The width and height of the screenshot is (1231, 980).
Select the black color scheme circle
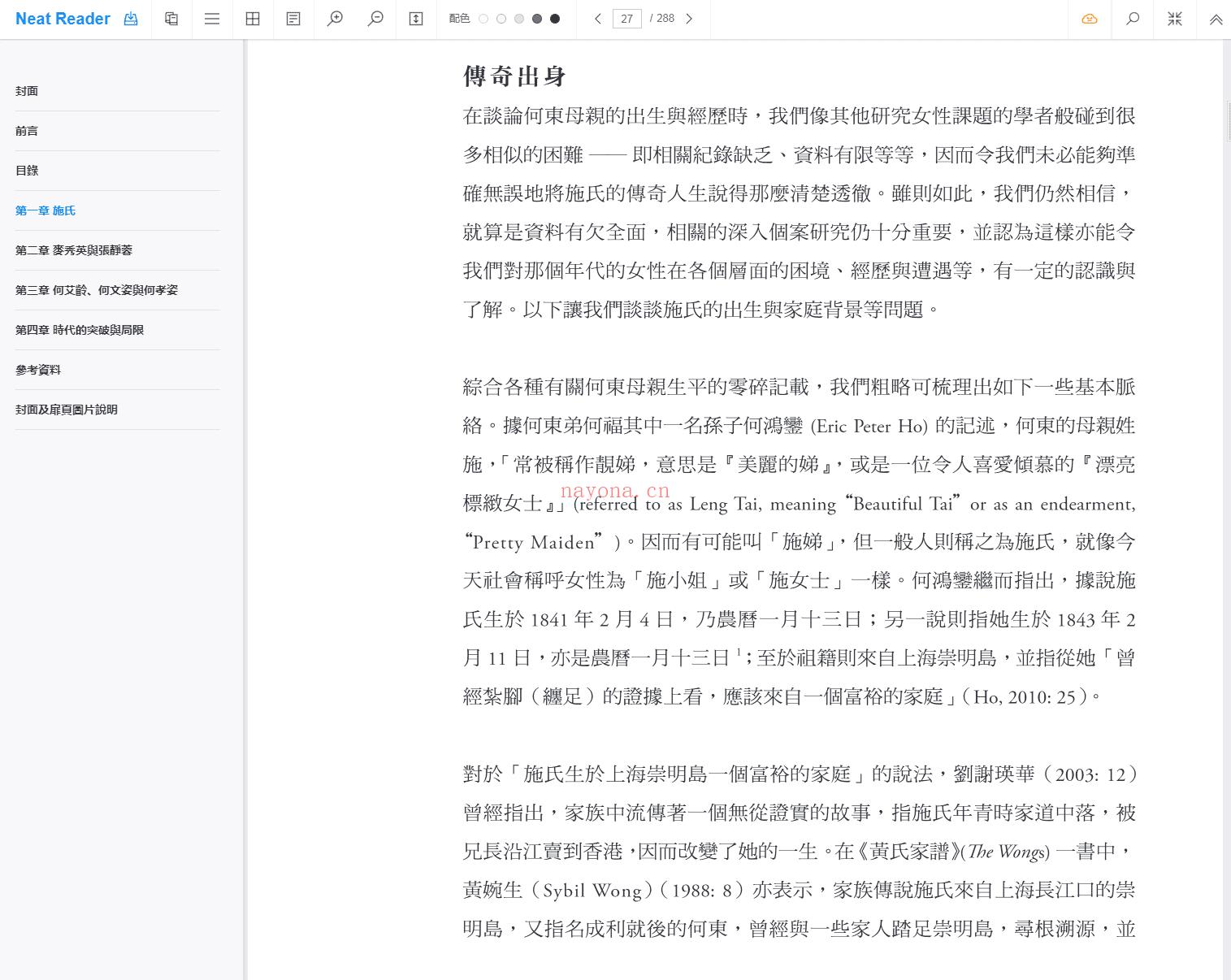pos(555,19)
